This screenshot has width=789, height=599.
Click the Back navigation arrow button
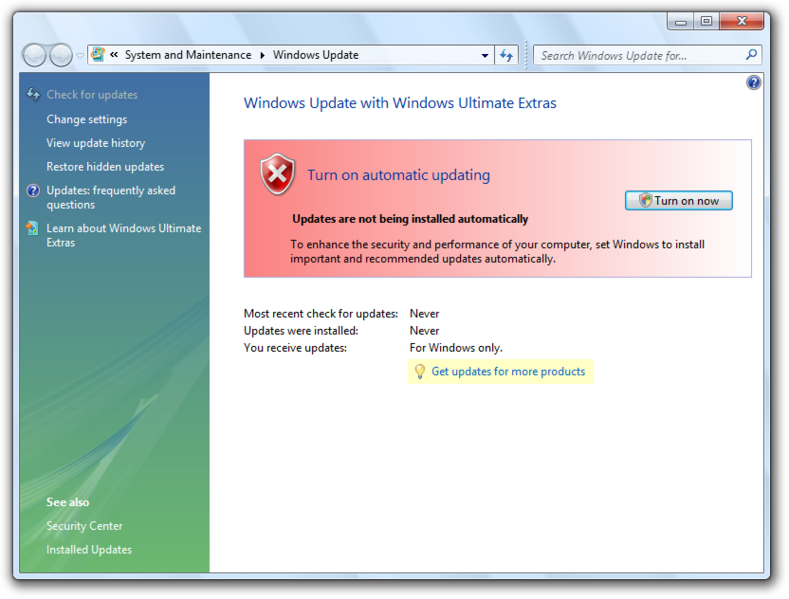coord(35,55)
